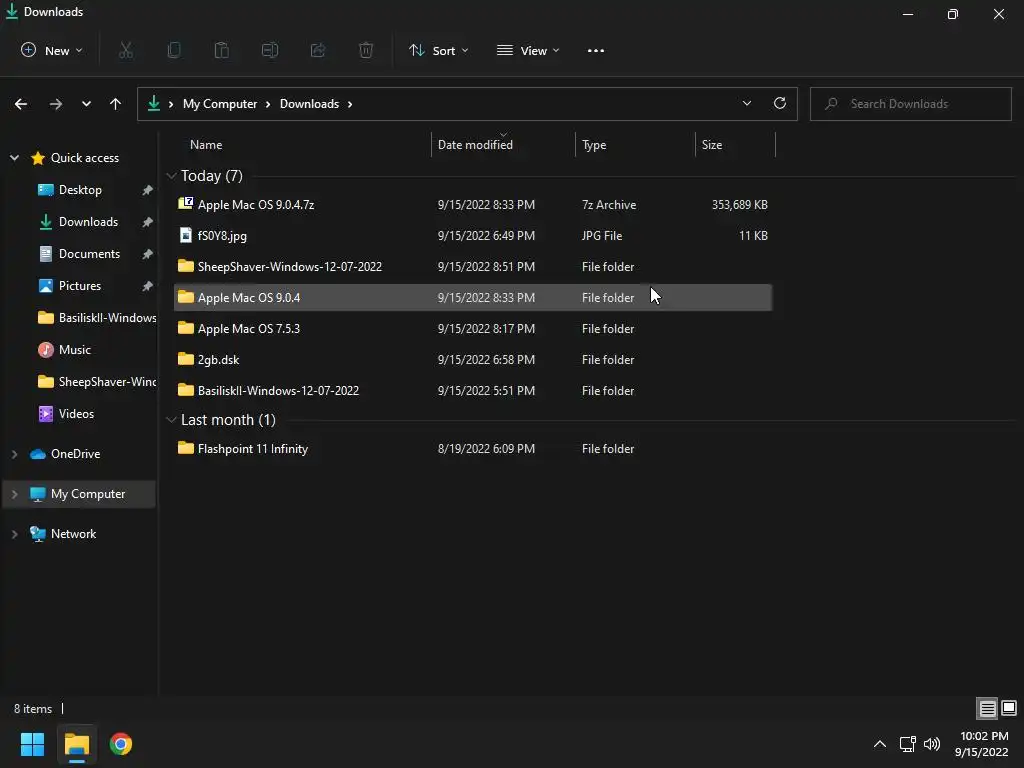1024x768 pixels.
Task: Open the volume speaker tray icon
Action: click(932, 744)
